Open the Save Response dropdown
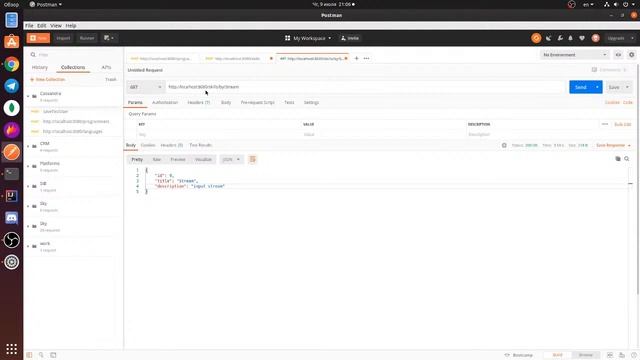 [x=613, y=145]
